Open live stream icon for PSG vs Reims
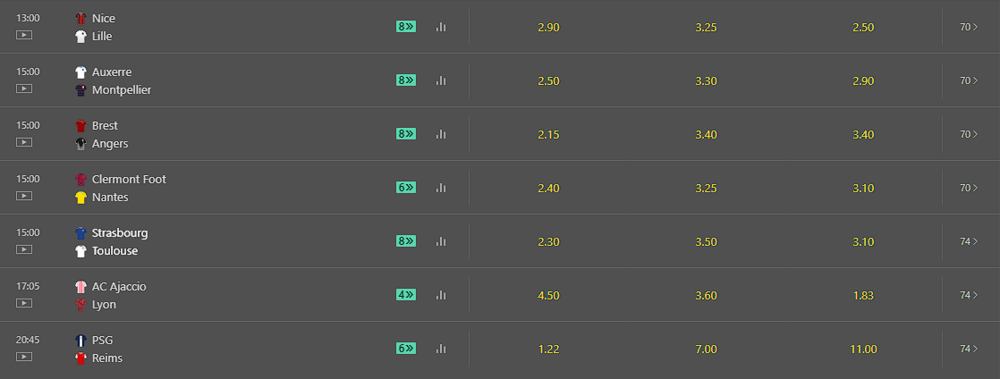Screen dimensions: 1000x379 click(x=24, y=356)
